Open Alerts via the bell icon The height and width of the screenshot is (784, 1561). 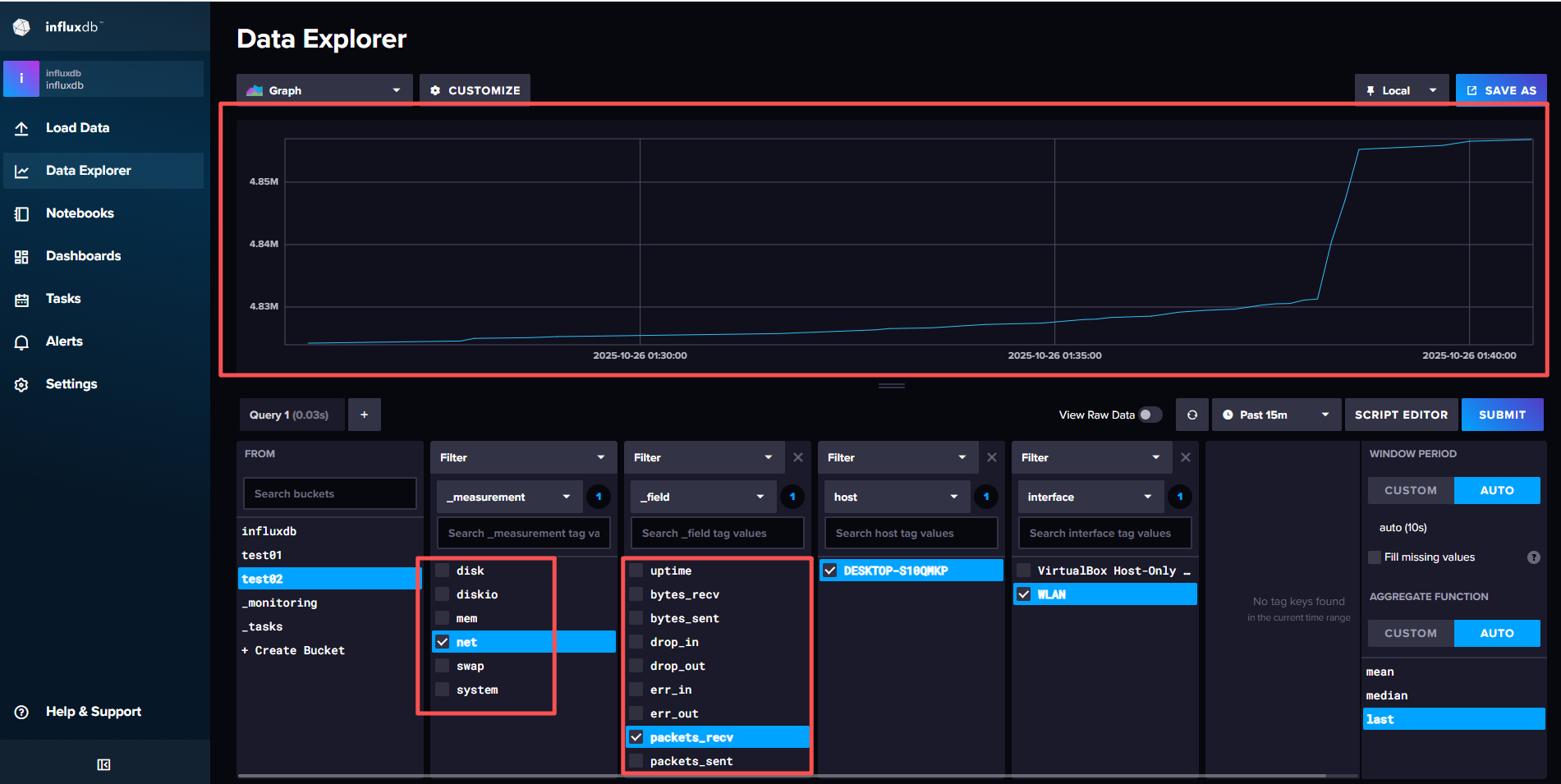(x=22, y=342)
